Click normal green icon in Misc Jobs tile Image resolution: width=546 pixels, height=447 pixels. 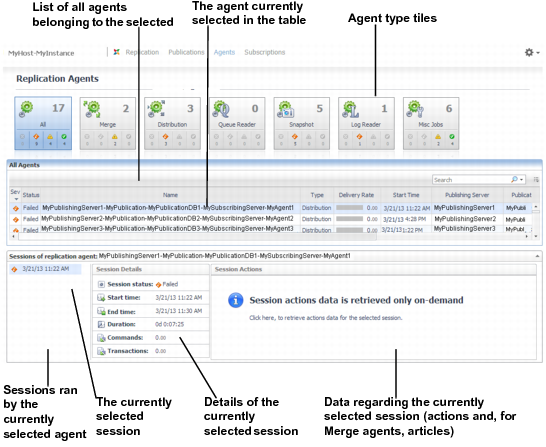[452, 137]
